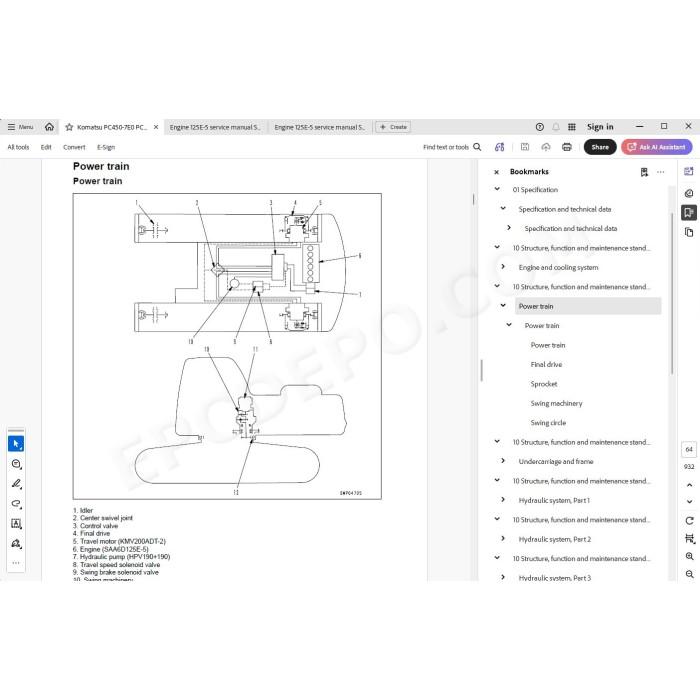
Task: Open the Edit menu
Action: [x=46, y=147]
